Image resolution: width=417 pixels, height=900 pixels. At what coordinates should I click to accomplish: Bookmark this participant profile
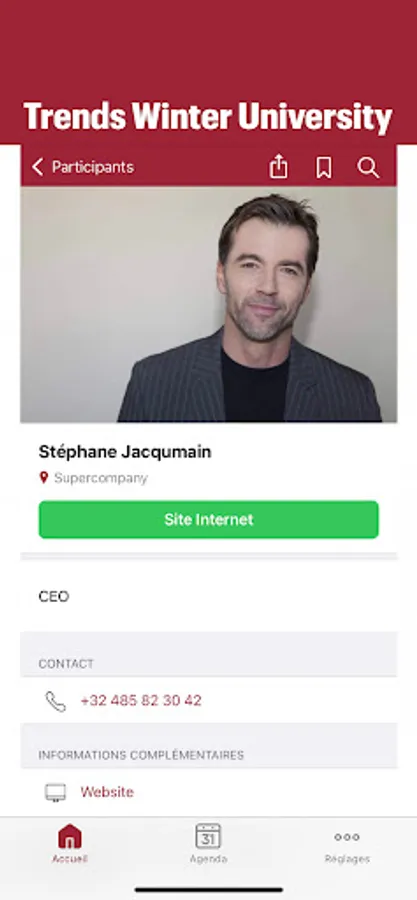coord(324,168)
